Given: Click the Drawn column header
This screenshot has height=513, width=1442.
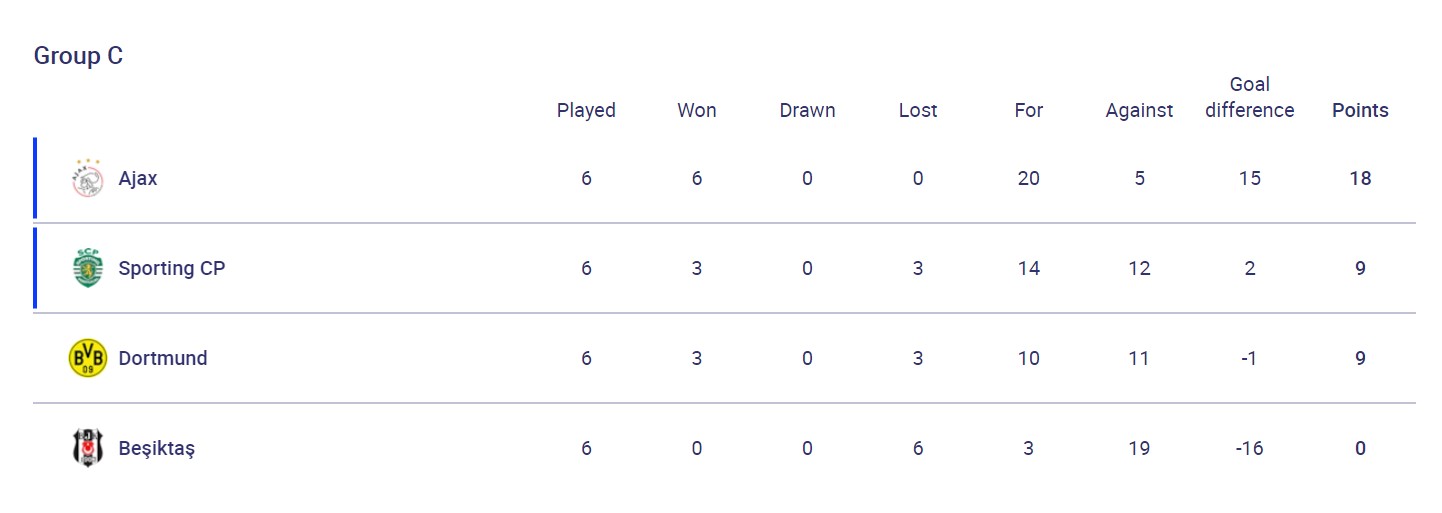Looking at the screenshot, I should [x=807, y=110].
